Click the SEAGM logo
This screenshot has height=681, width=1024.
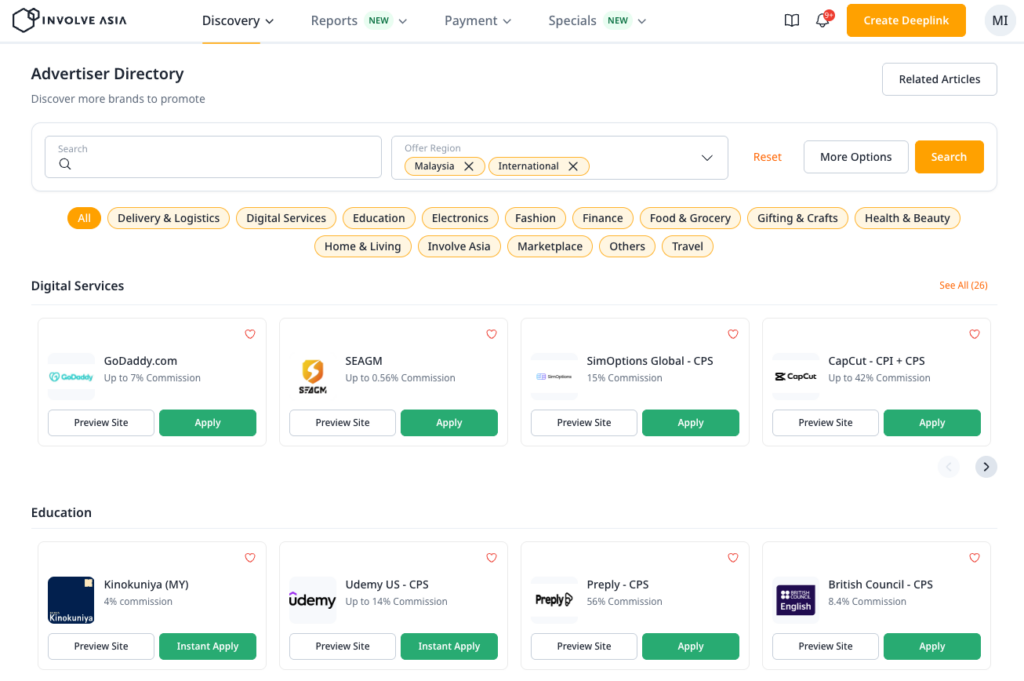313,377
